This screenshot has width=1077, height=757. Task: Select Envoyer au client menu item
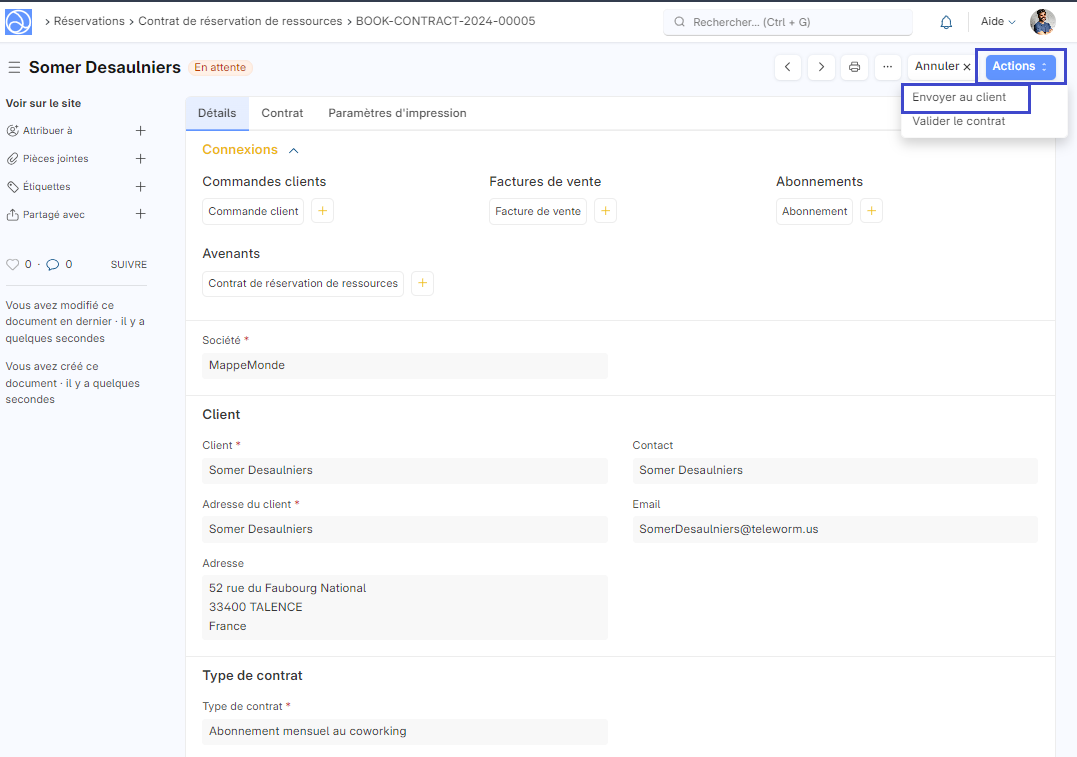point(959,98)
